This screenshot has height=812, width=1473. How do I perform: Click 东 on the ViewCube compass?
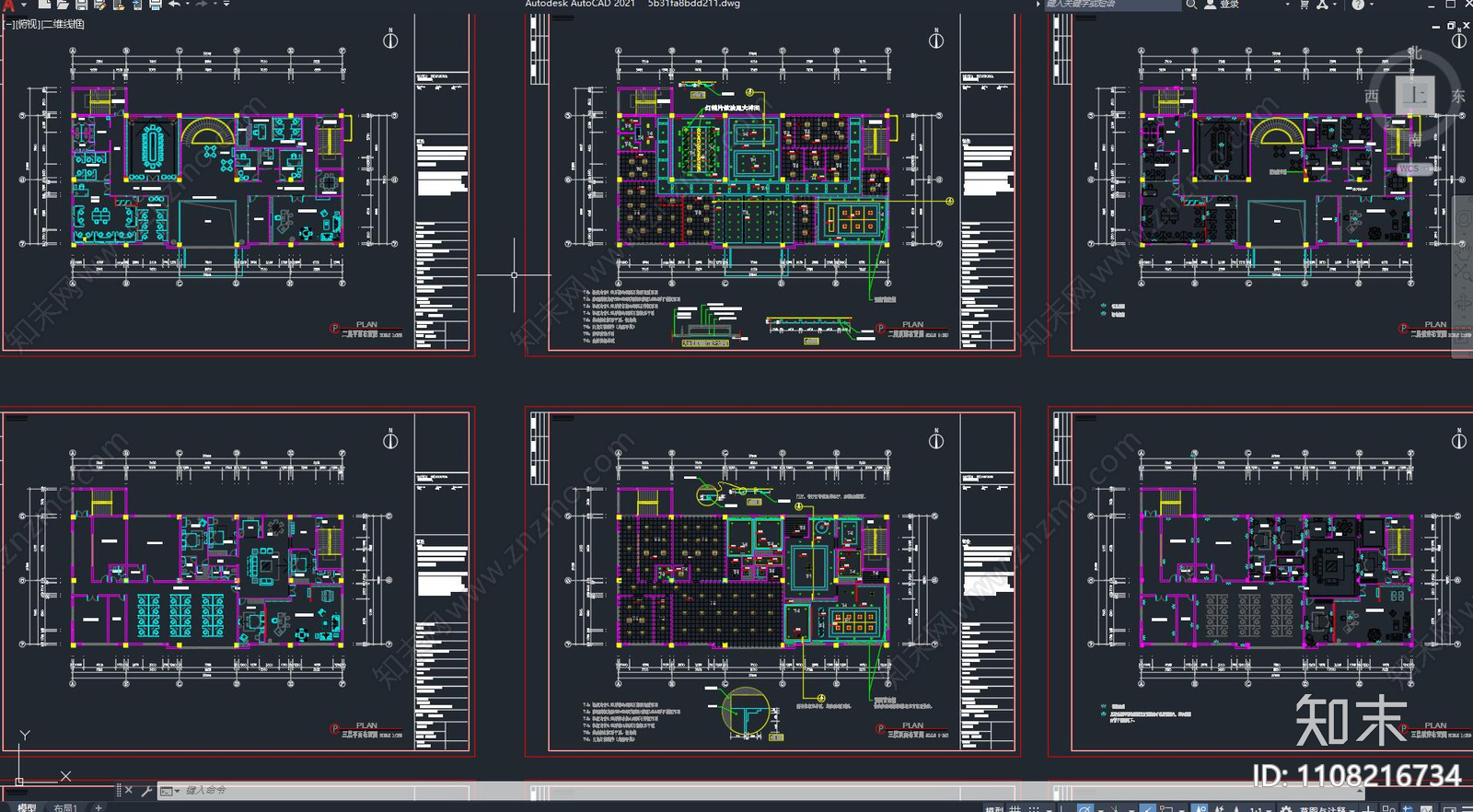(1458, 96)
